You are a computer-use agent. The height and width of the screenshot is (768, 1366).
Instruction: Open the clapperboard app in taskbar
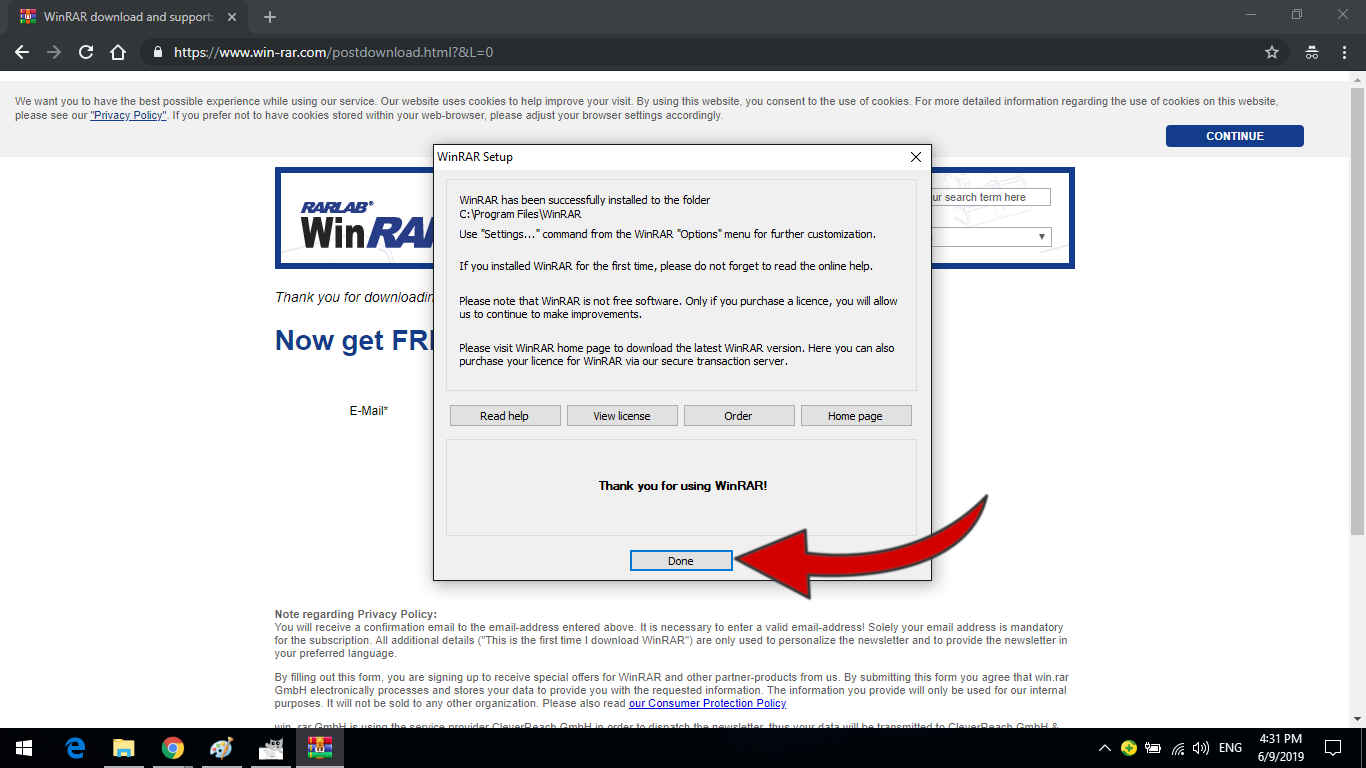[x=270, y=748]
